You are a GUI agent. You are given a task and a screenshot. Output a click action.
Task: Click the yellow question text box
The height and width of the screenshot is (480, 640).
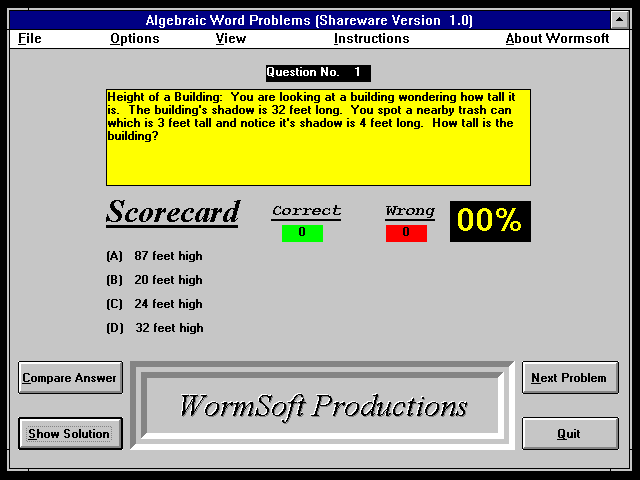click(318, 137)
